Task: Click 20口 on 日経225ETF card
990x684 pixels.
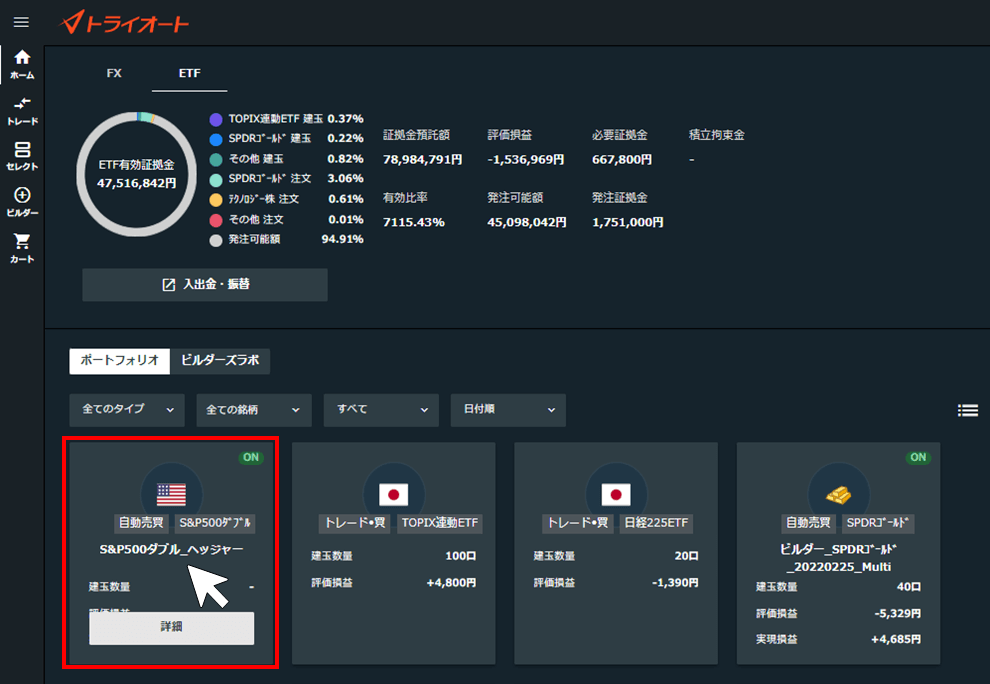Action: pos(686,556)
